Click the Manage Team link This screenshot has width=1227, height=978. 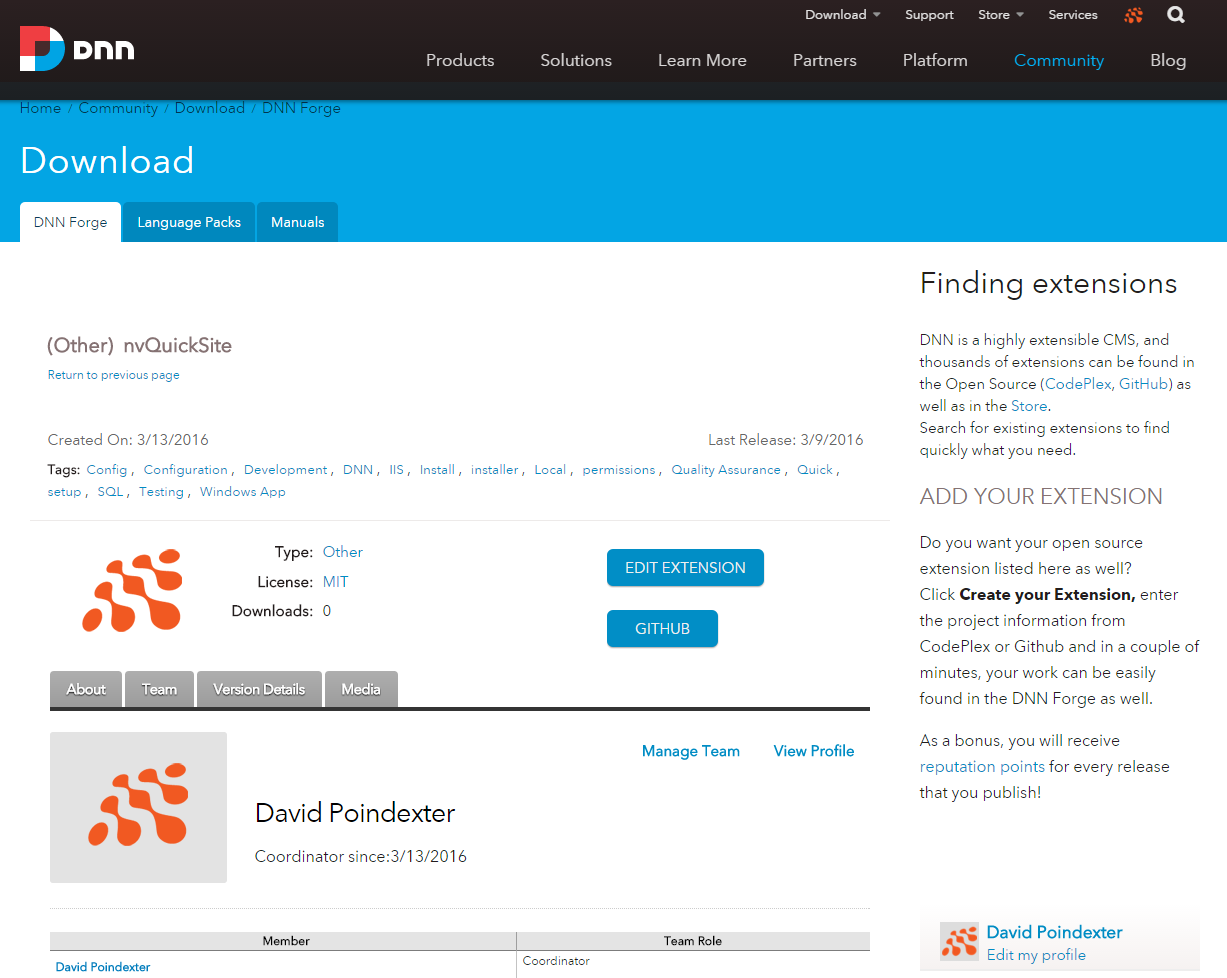[x=691, y=751]
